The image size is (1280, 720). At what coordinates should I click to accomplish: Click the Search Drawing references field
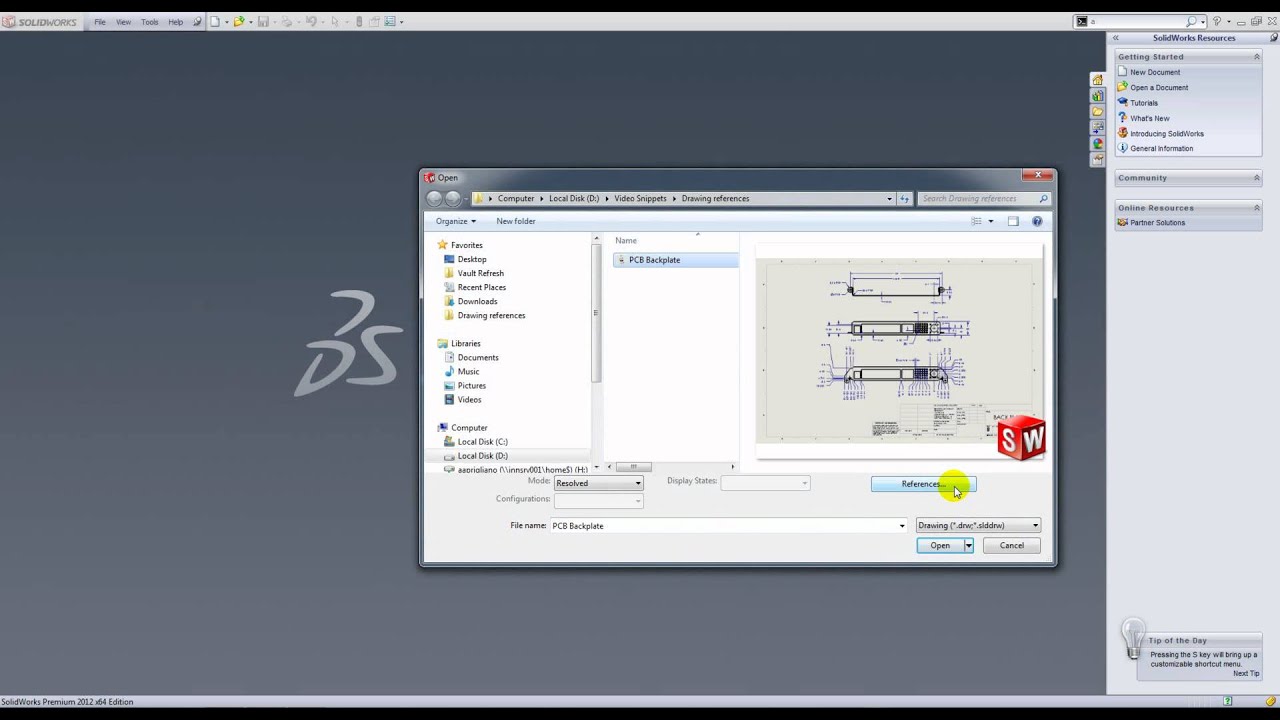click(984, 198)
